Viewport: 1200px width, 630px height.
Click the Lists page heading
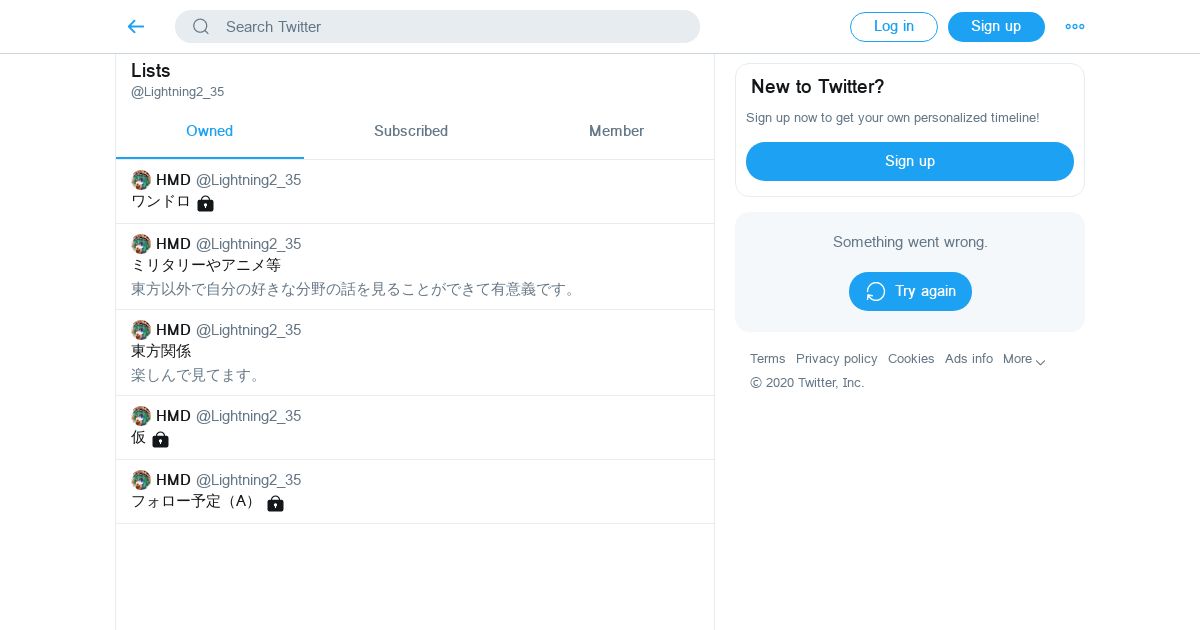151,71
